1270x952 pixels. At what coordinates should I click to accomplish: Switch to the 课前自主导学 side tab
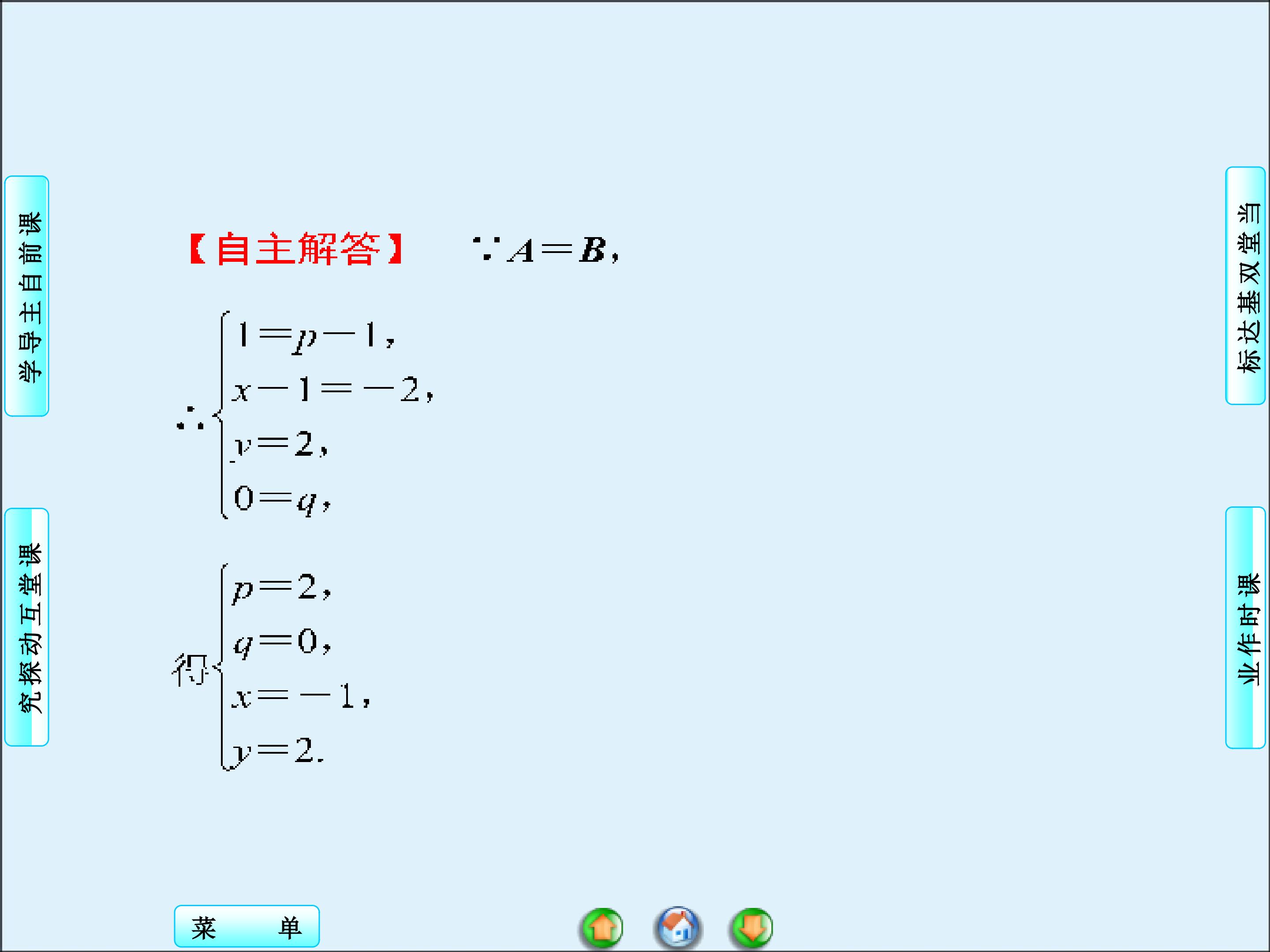pos(27,296)
